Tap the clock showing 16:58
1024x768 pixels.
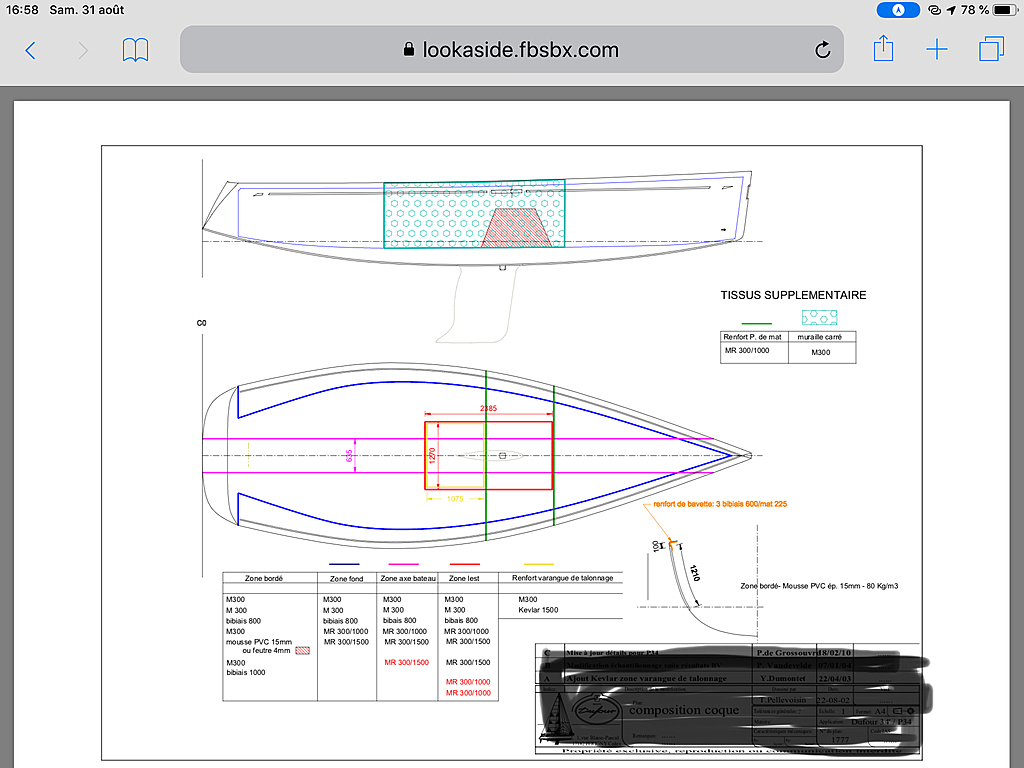tap(22, 10)
